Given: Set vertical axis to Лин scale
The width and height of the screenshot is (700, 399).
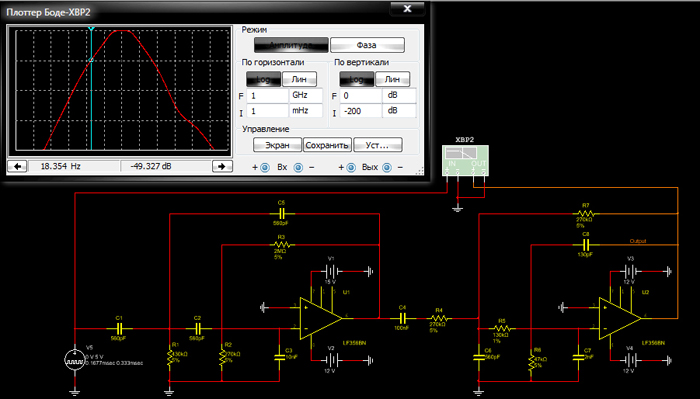Looking at the screenshot, I should coord(392,79).
